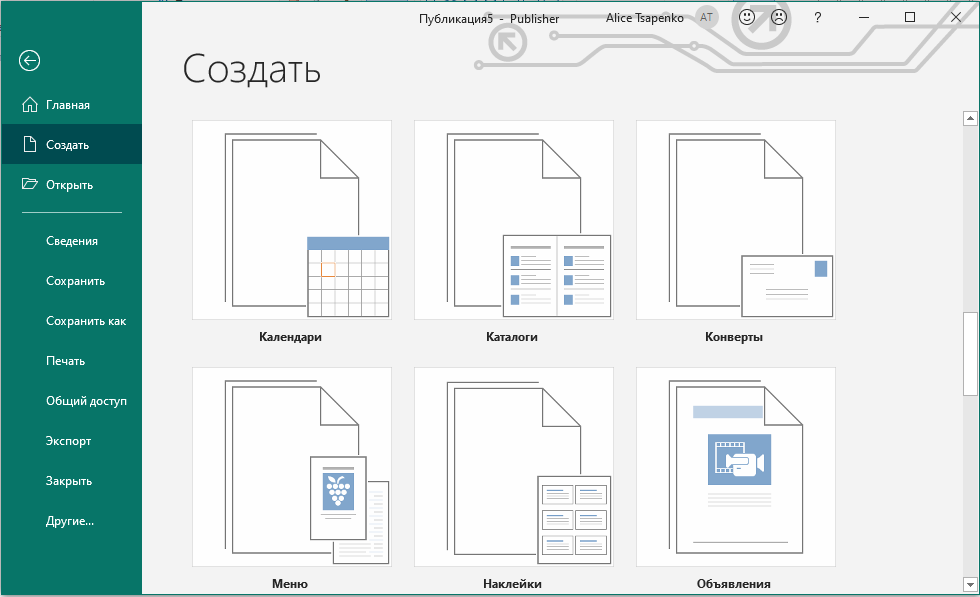Click the Открыть folder icon
980x597 pixels.
29,184
